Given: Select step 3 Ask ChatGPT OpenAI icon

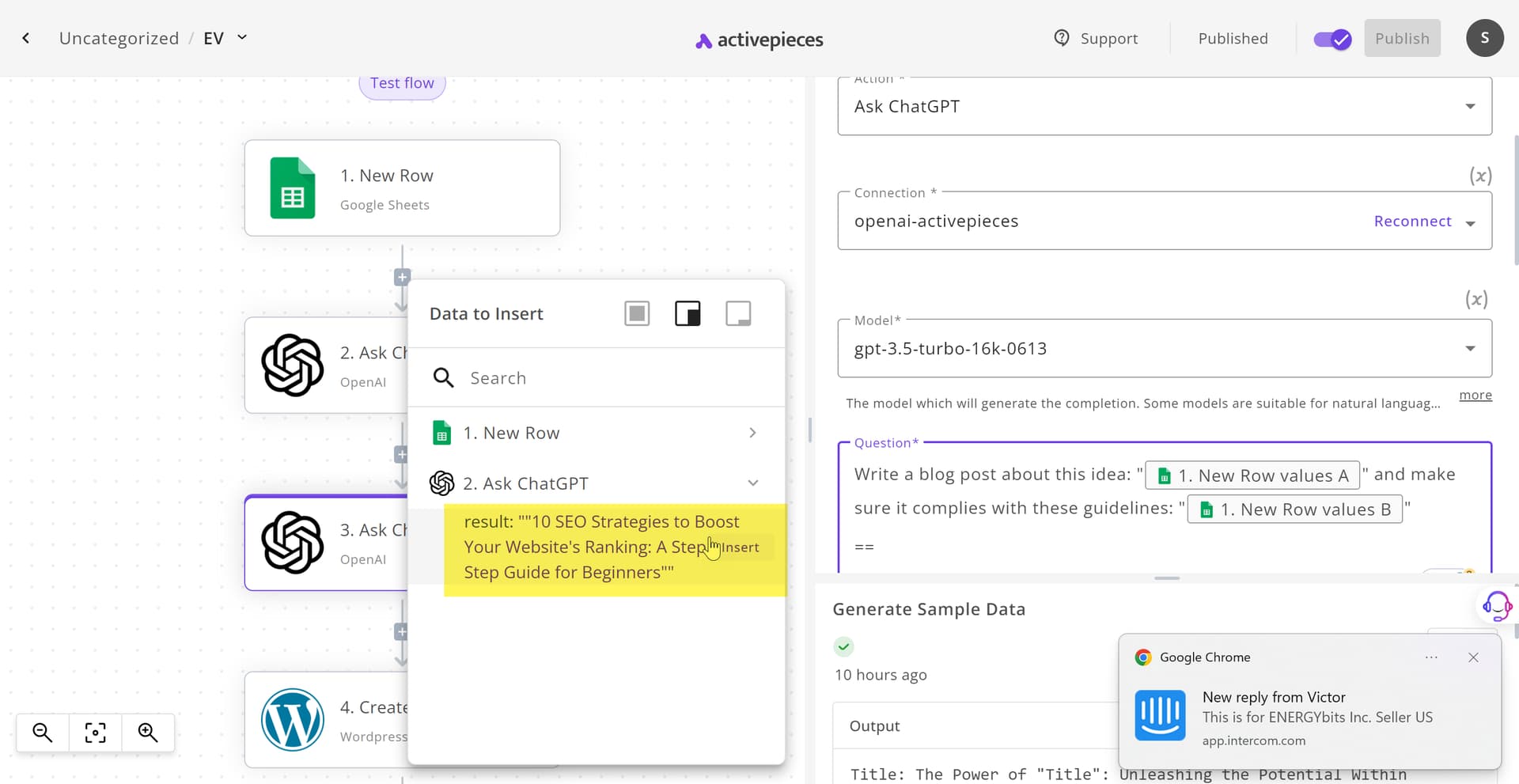Looking at the screenshot, I should coord(292,542).
